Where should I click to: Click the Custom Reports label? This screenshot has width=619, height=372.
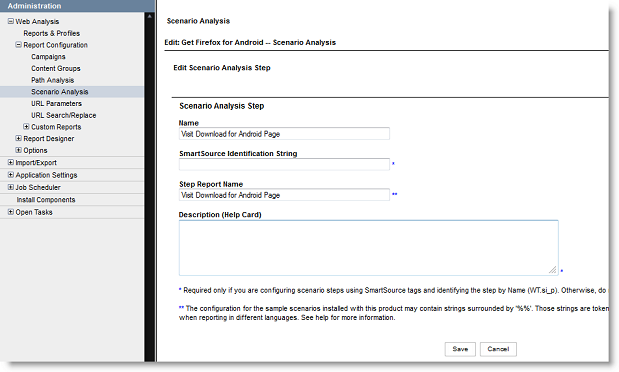56,127
